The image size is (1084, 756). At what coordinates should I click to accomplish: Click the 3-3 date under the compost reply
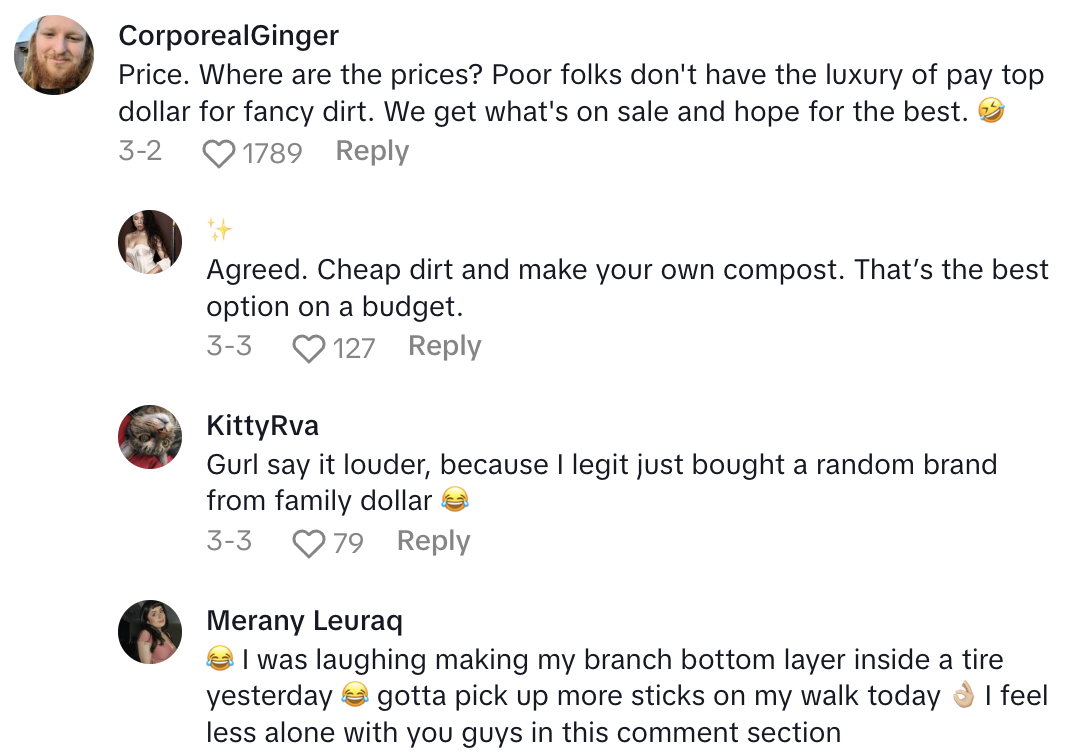tap(229, 347)
